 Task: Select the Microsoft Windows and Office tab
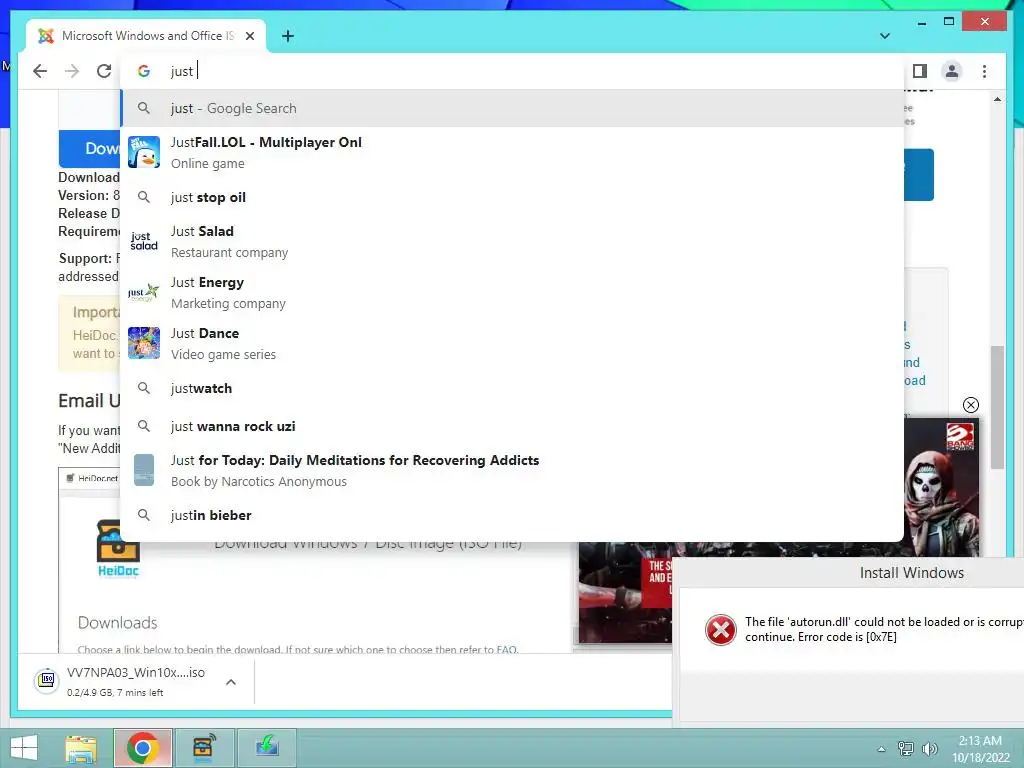(x=146, y=36)
